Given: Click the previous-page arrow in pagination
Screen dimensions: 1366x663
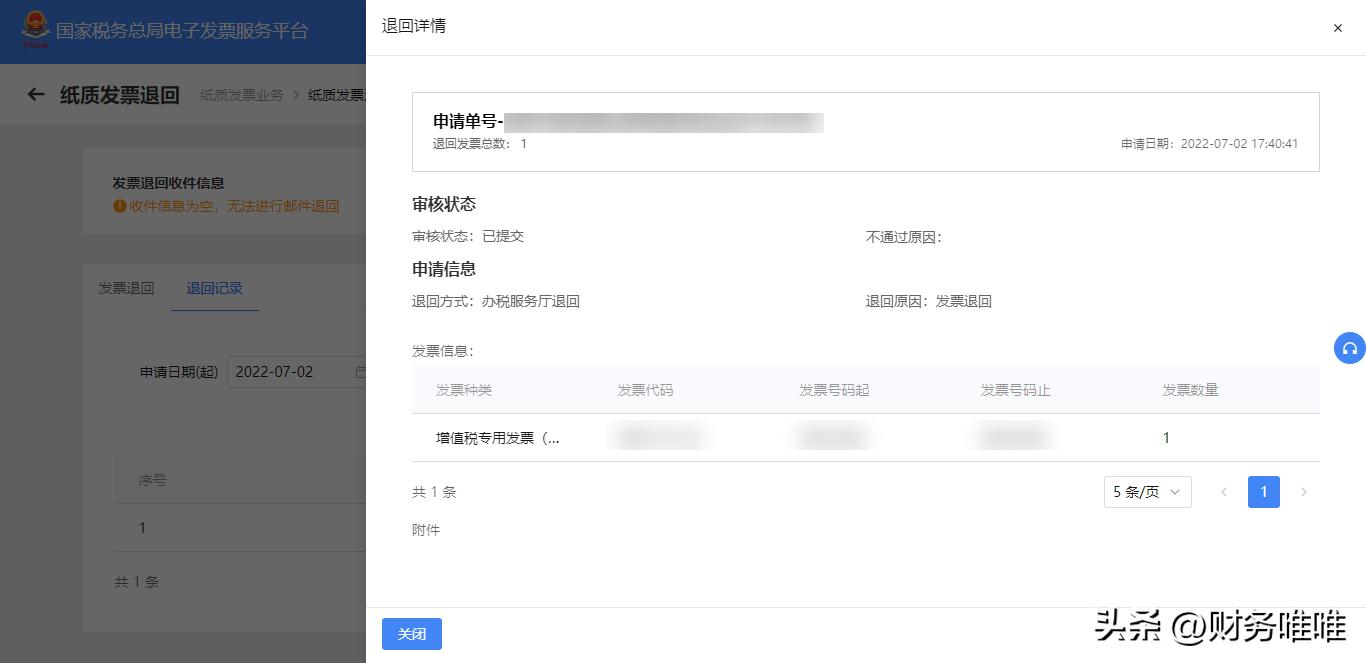Looking at the screenshot, I should click(1224, 492).
